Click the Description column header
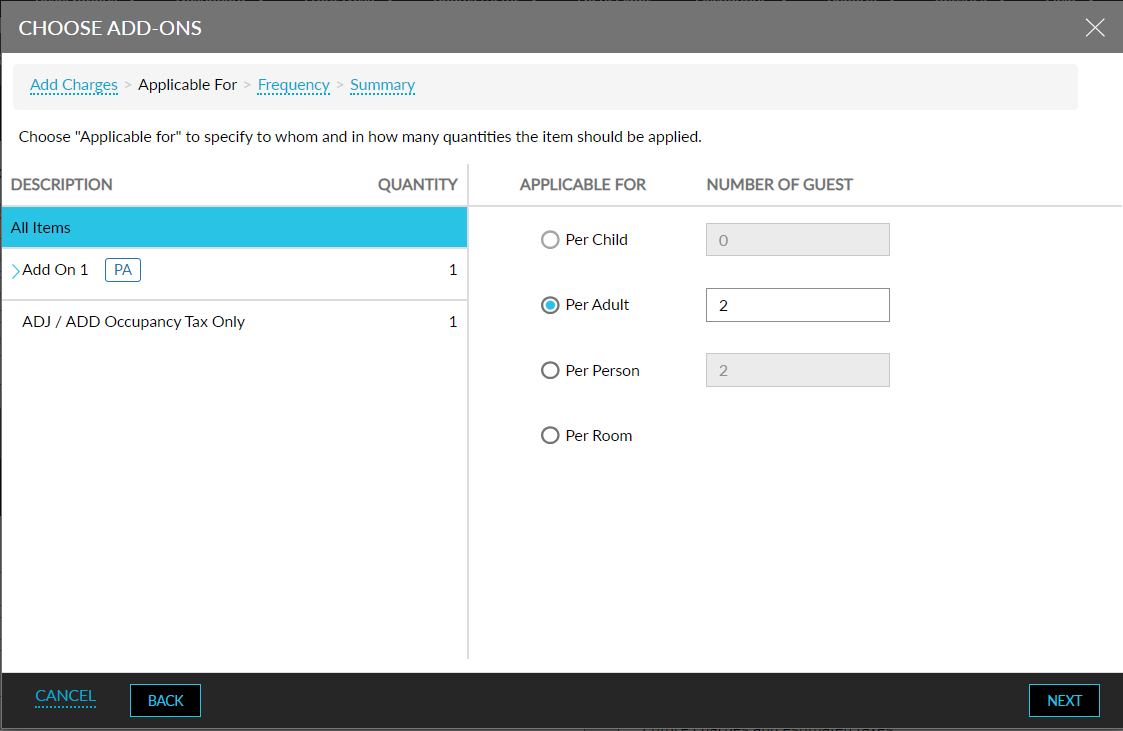Viewport: 1123px width, 731px height. pos(61,184)
